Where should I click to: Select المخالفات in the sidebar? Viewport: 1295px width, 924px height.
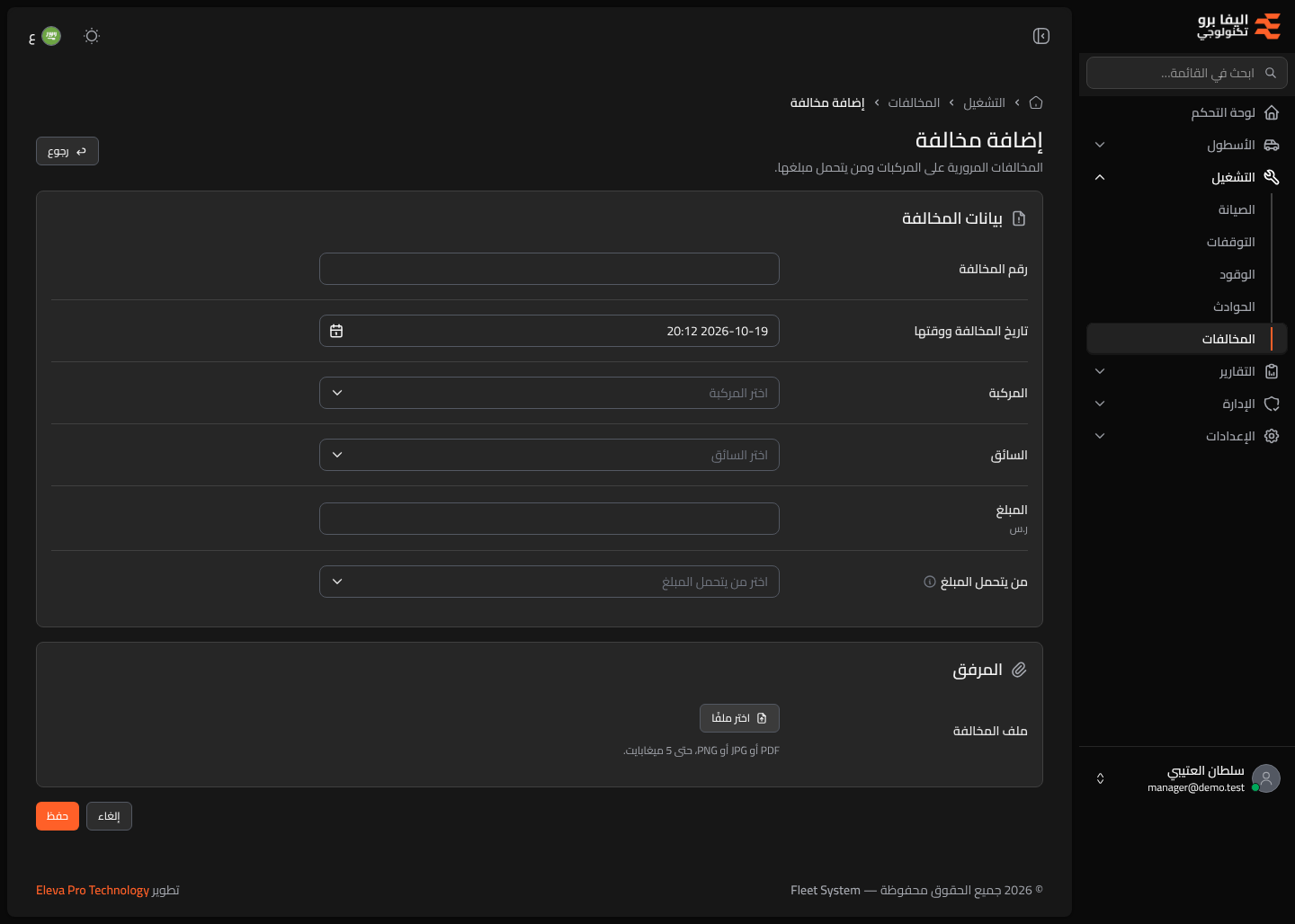[1187, 339]
